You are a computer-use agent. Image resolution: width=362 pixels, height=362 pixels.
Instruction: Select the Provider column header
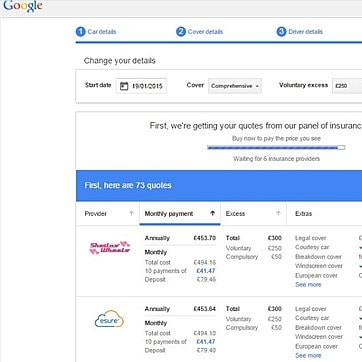96,214
